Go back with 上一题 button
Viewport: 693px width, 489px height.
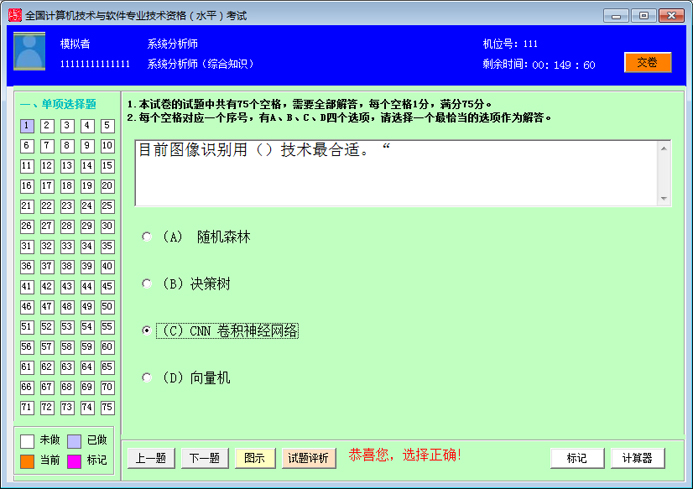coord(151,458)
